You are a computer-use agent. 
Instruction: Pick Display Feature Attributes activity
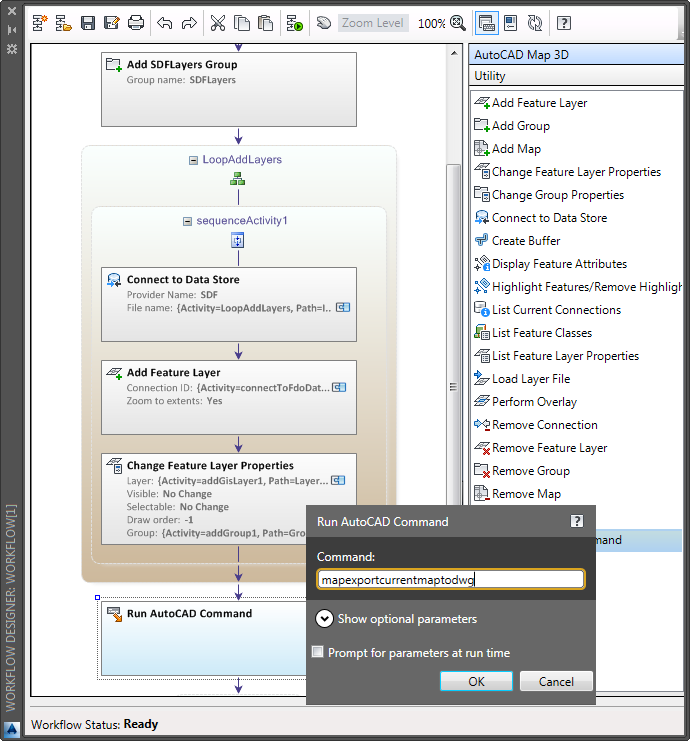point(550,264)
